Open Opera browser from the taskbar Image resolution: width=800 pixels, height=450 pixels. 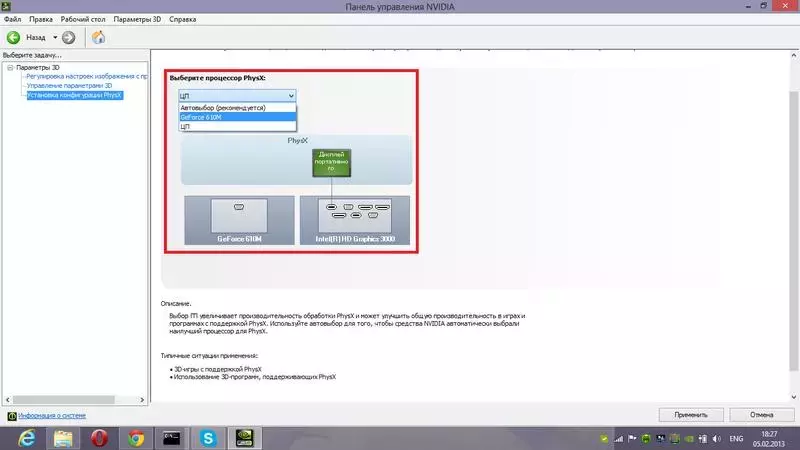99,438
